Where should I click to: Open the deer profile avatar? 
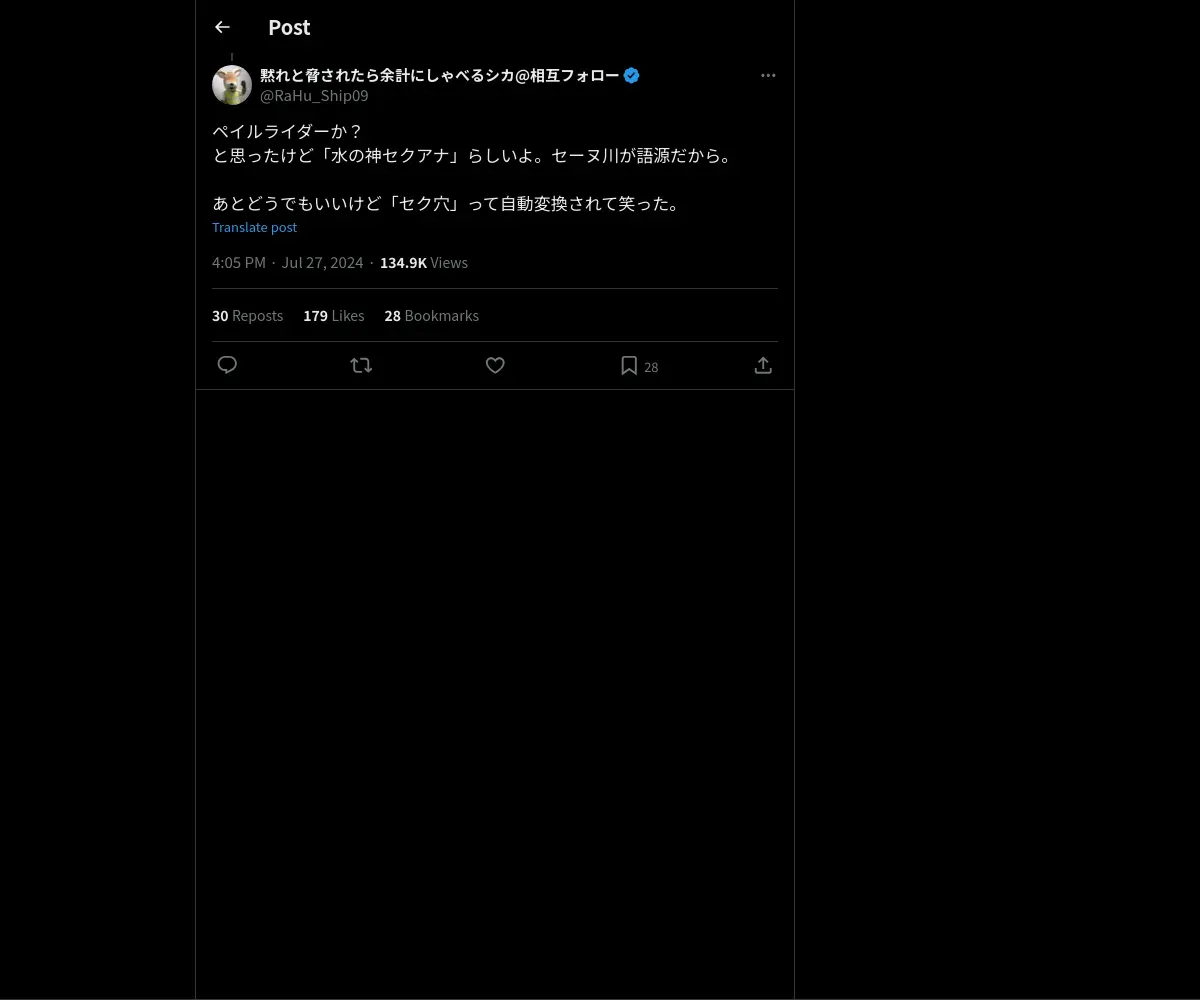click(x=232, y=85)
